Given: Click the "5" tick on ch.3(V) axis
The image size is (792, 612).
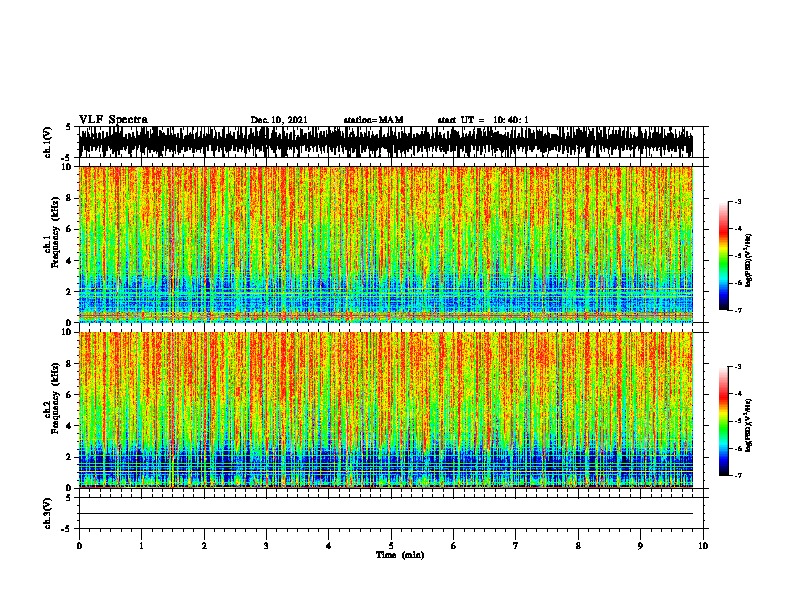Looking at the screenshot, I should tap(68, 497).
